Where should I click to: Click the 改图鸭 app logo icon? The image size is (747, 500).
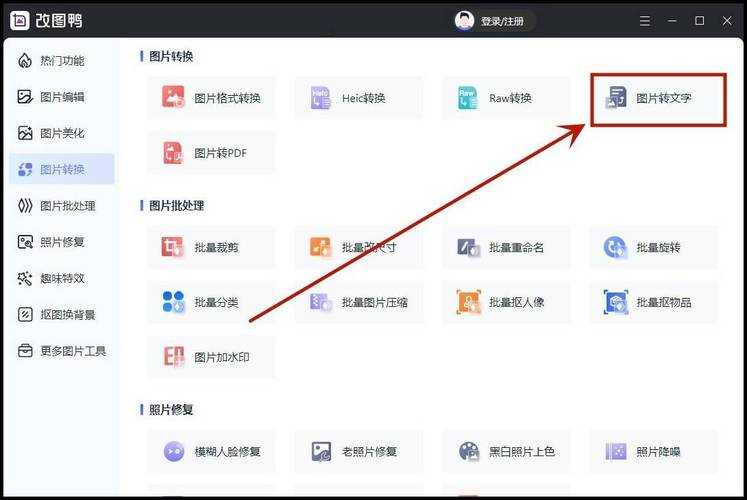tap(20, 20)
